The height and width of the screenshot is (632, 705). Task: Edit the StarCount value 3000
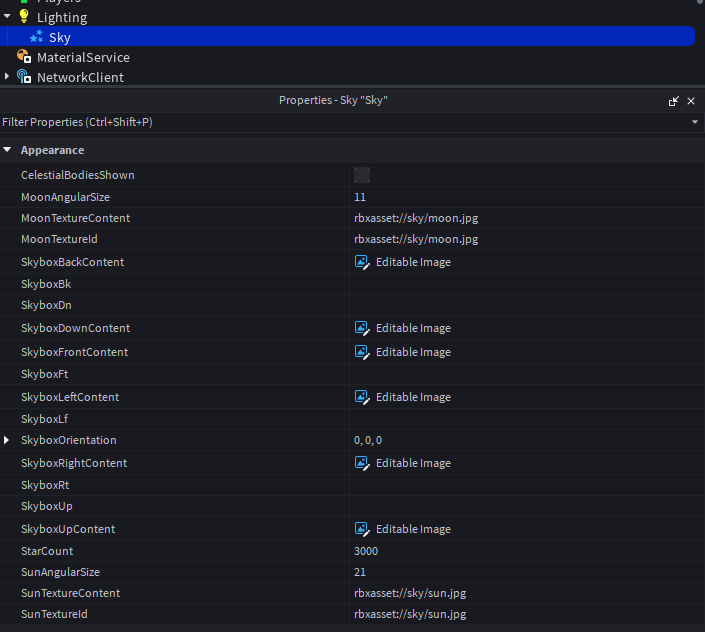pyautogui.click(x=527, y=551)
